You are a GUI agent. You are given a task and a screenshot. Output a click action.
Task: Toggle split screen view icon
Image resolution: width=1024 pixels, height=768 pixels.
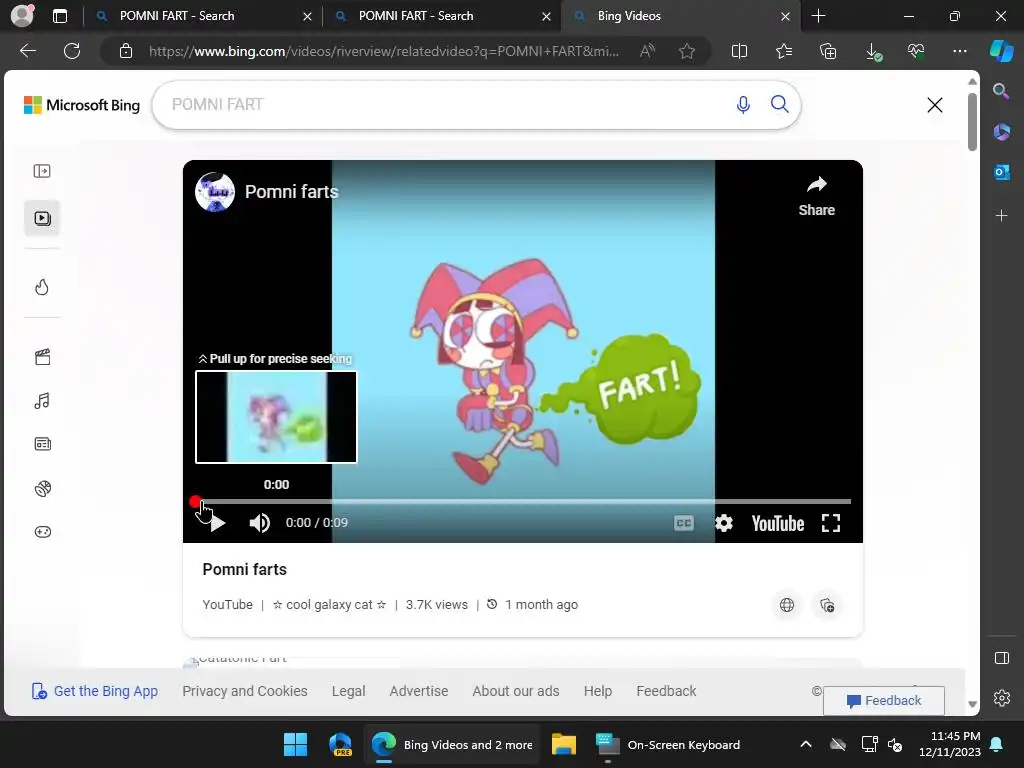click(739, 51)
